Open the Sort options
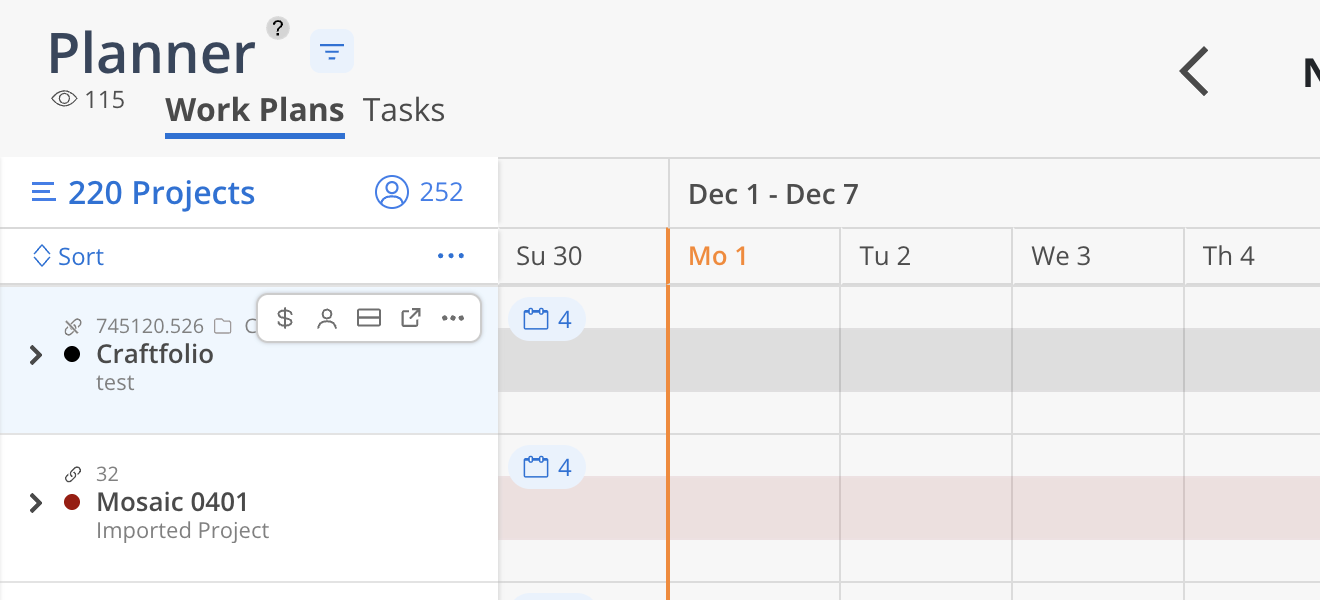The width and height of the screenshot is (1320, 600). (x=68, y=257)
